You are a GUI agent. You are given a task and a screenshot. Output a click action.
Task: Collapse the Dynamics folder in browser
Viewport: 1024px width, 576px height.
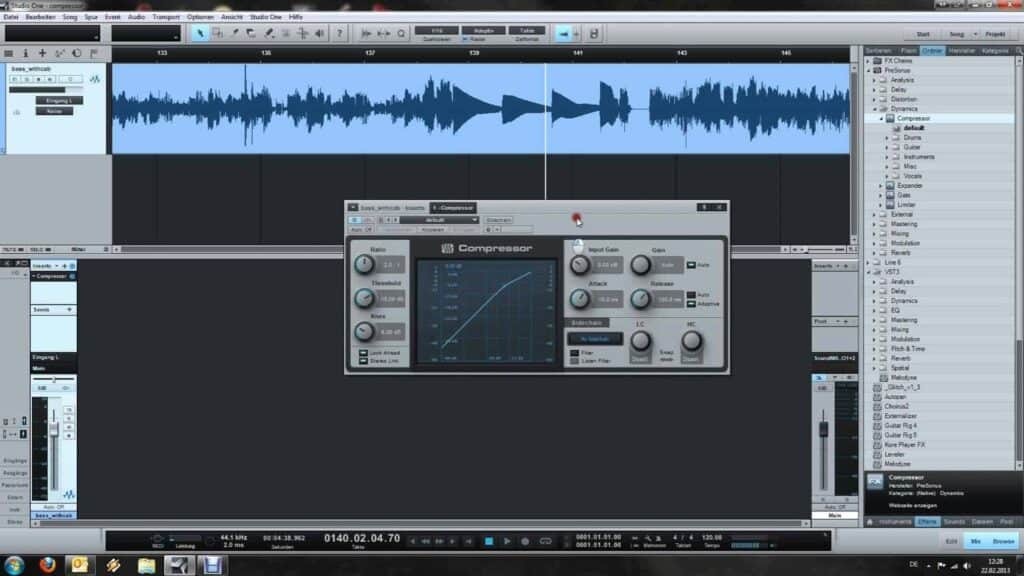coord(874,109)
